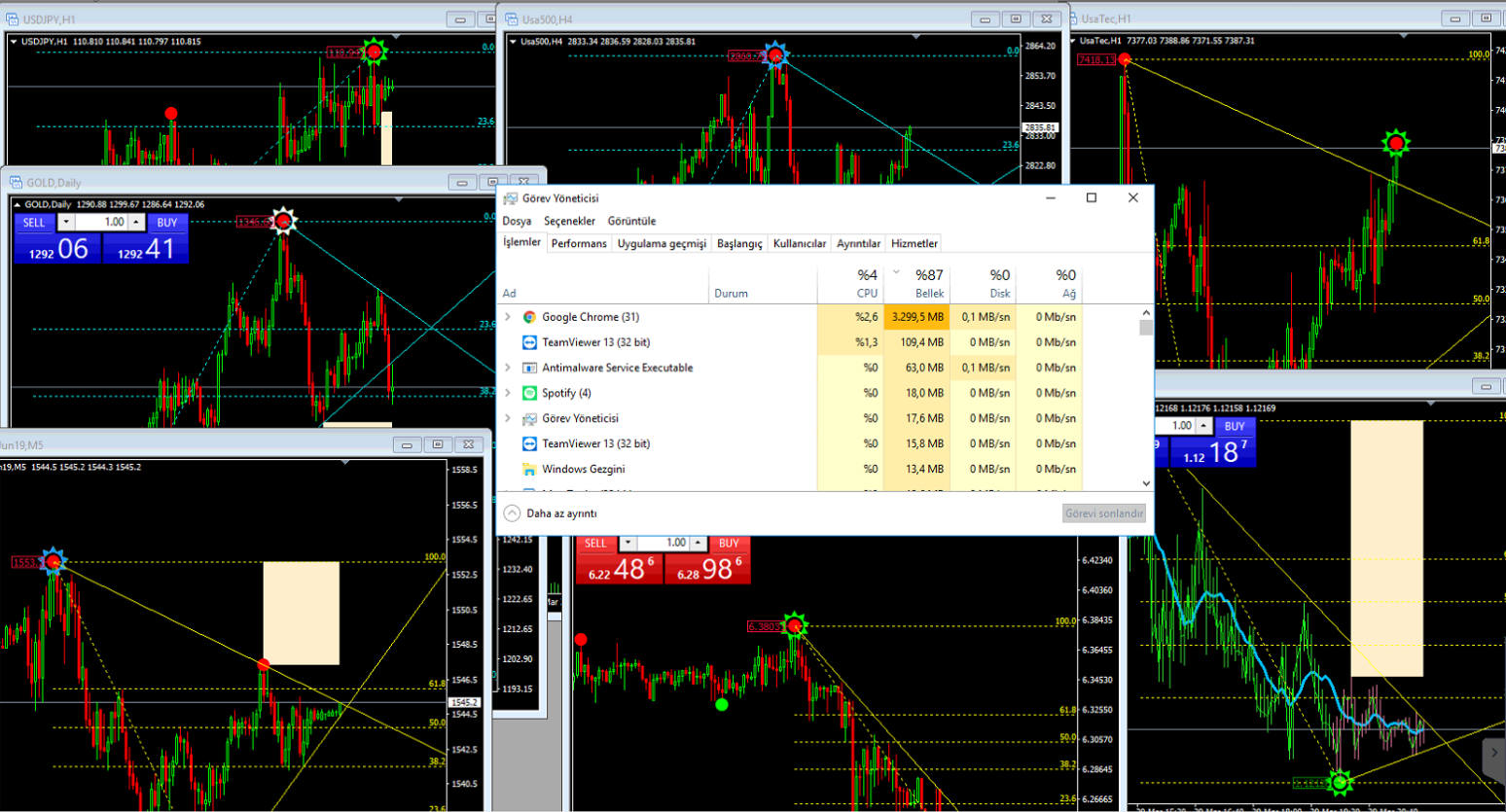Click the GOLD,Daily chart window icon
1506x812 pixels.
click(x=16, y=182)
